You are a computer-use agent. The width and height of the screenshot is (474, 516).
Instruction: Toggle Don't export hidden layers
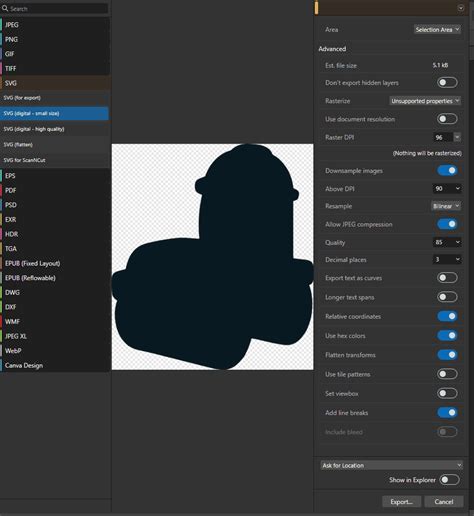[x=447, y=83]
